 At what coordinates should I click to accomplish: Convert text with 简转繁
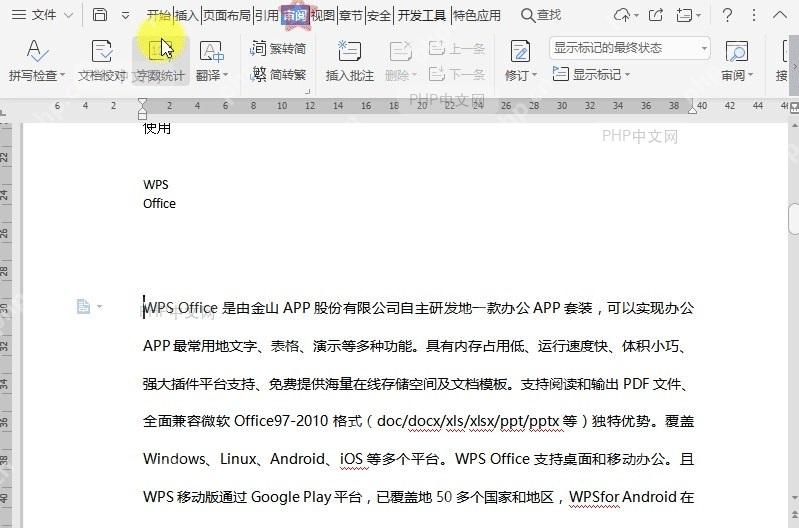(278, 74)
